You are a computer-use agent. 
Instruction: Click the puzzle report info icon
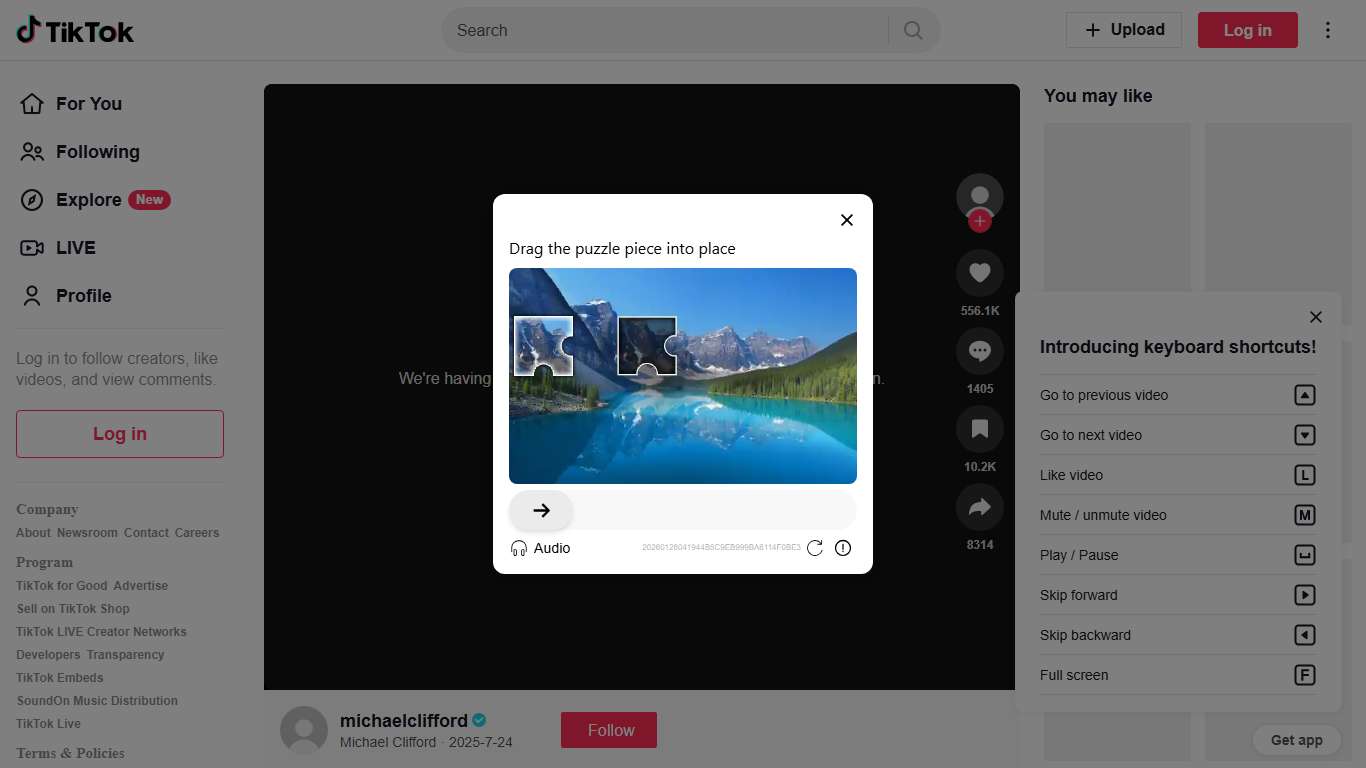843,548
